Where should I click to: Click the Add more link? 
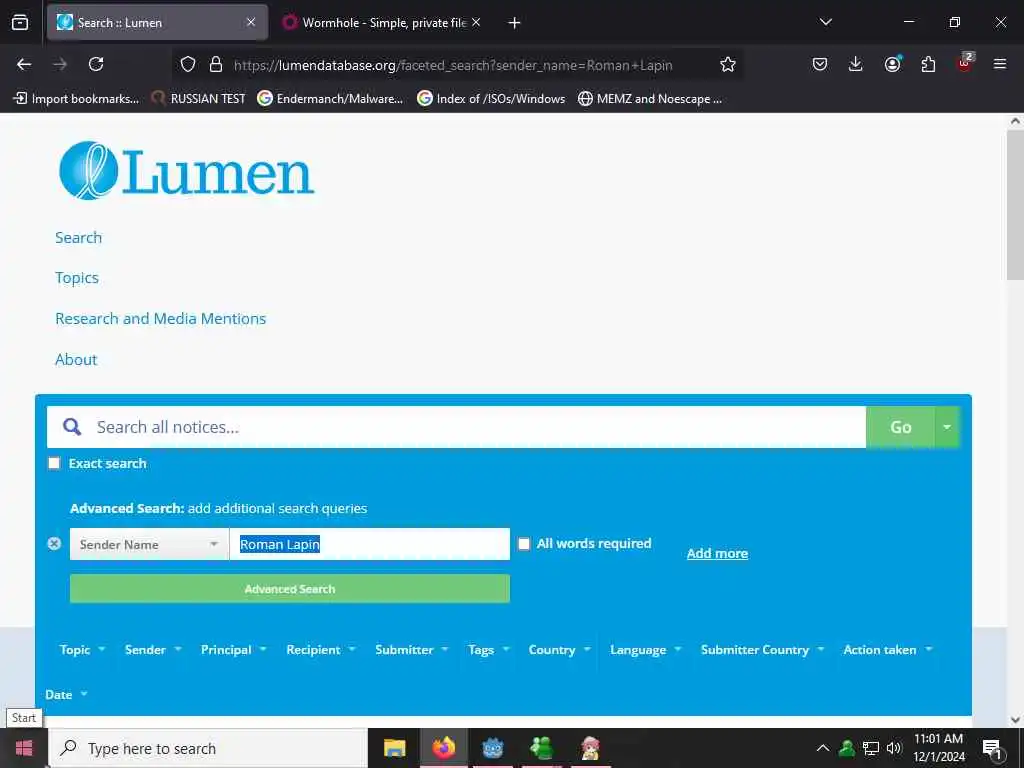717,553
